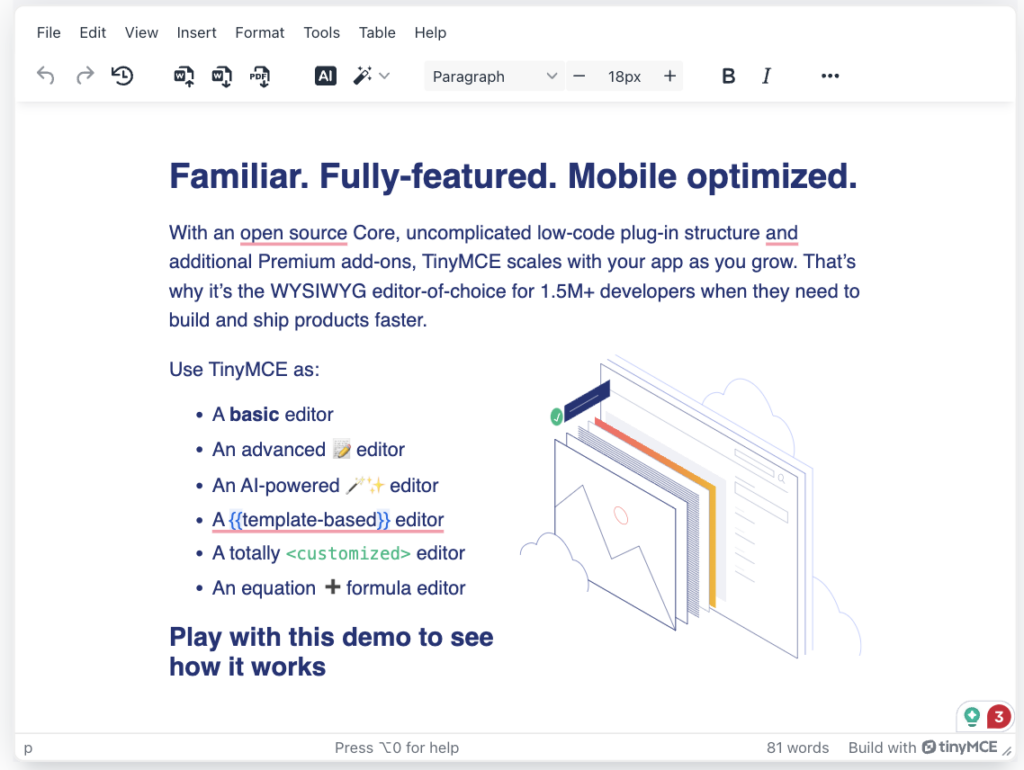Expand the AI magic wand shortcuts dropdown

pos(372,76)
